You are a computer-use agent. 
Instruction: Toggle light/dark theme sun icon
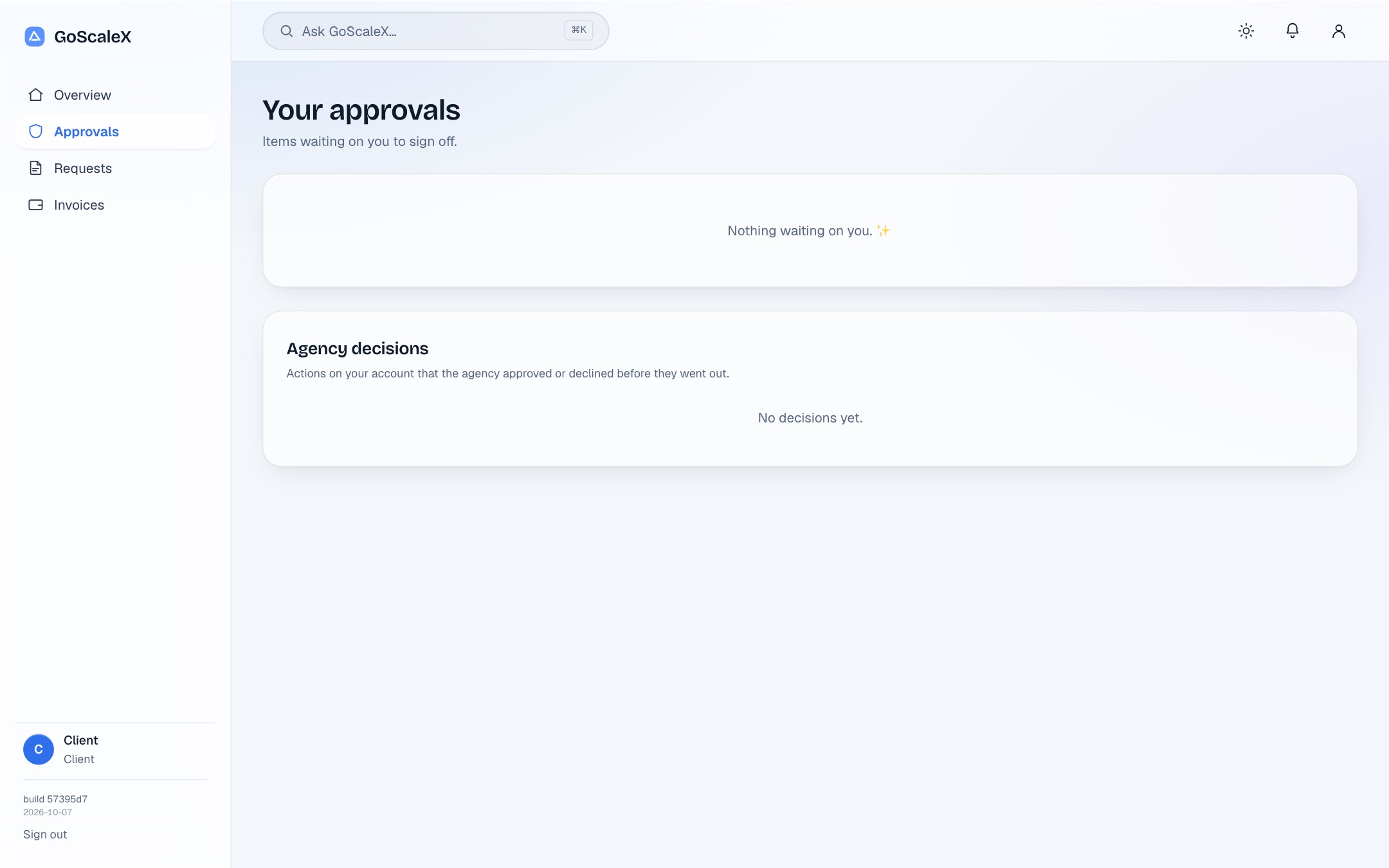[x=1246, y=31]
